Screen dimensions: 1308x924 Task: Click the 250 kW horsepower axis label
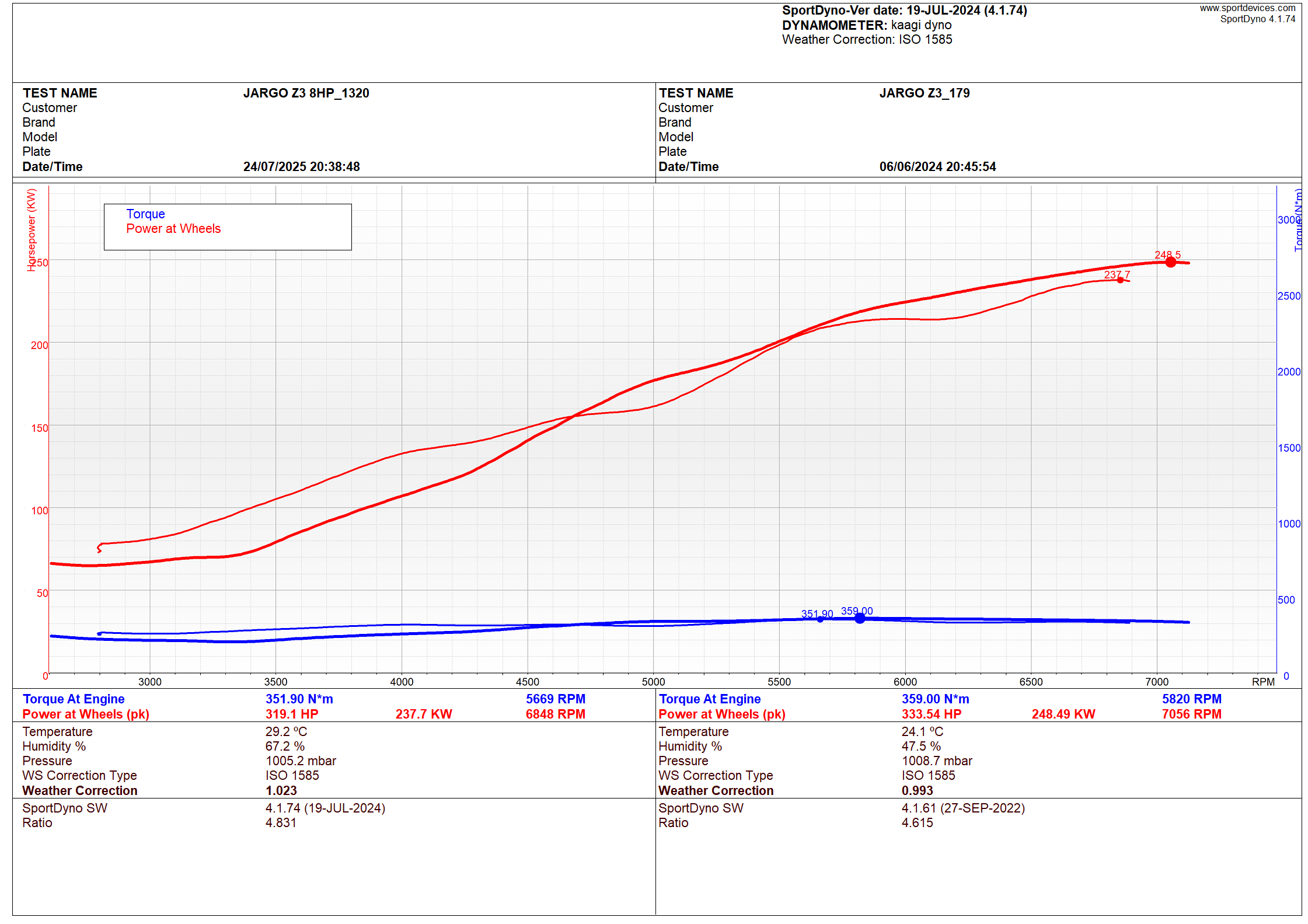(x=39, y=263)
